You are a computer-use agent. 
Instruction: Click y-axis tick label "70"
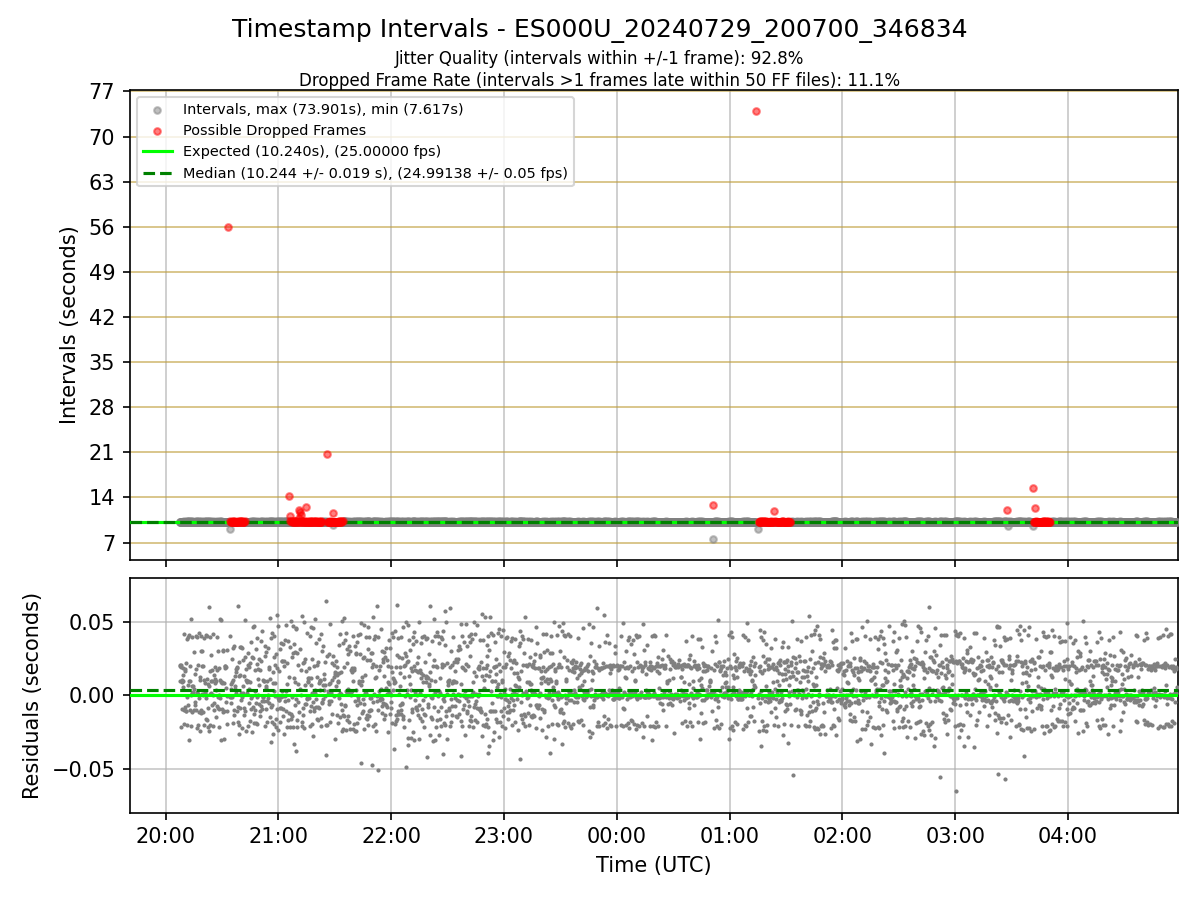click(x=102, y=137)
